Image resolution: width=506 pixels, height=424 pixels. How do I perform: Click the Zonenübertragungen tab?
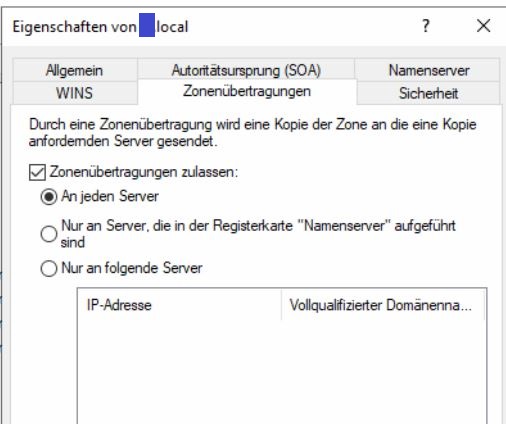247,91
